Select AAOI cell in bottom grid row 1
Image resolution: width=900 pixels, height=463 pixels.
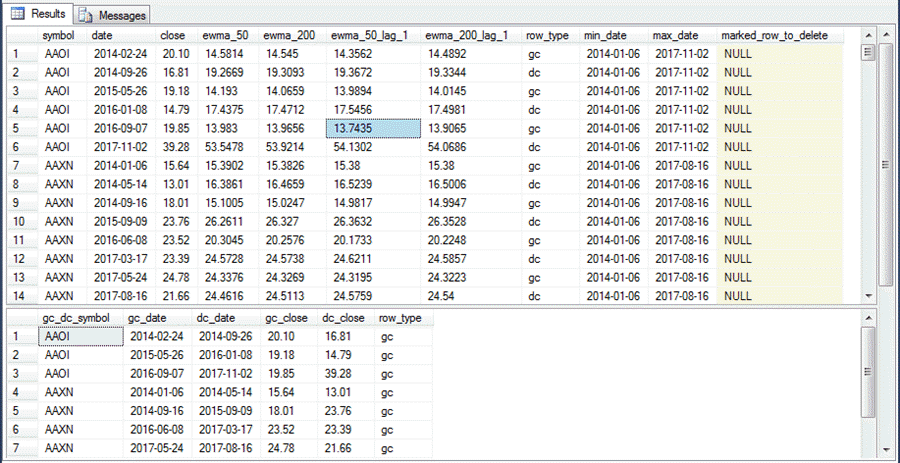pos(80,336)
